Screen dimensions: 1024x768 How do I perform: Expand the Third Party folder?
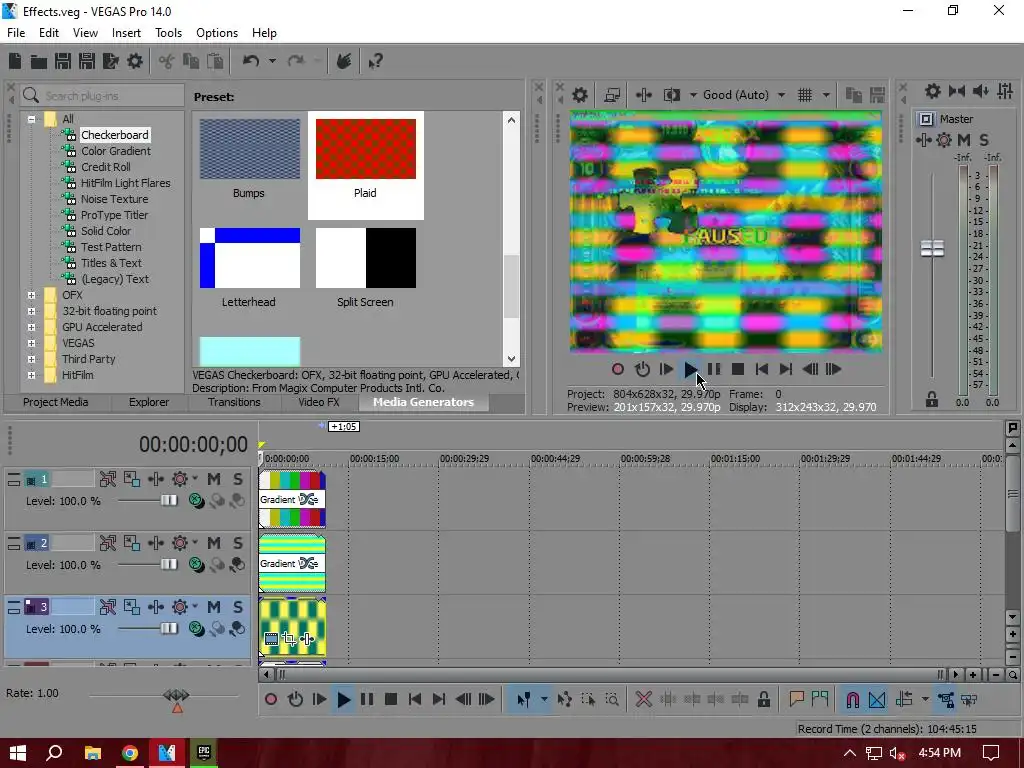[x=31, y=359]
